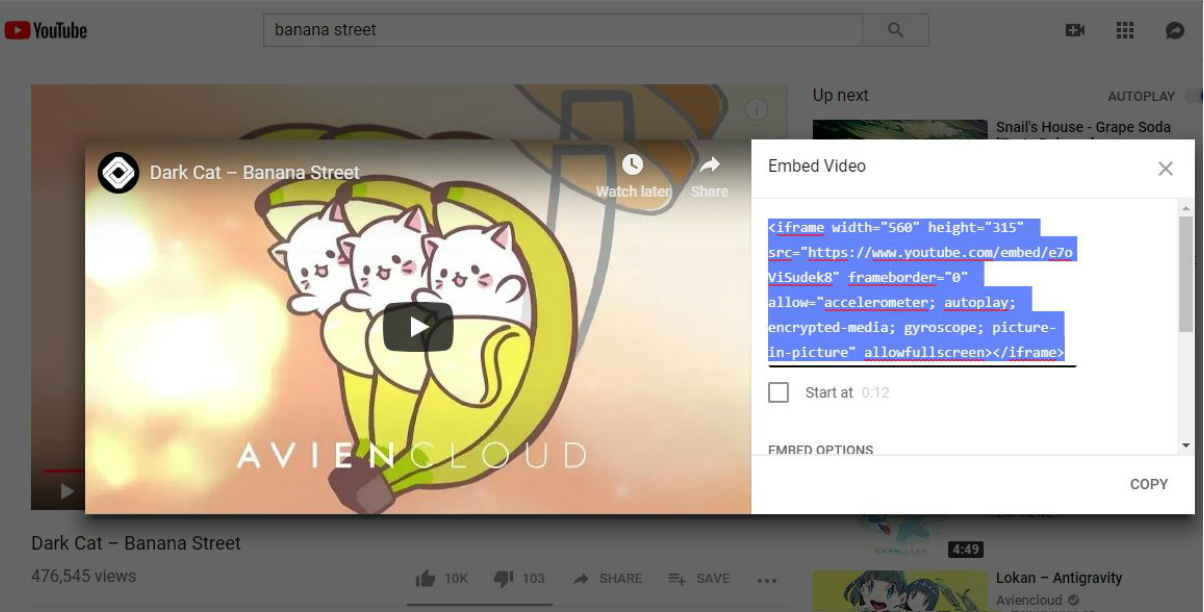Click the background video red progress bar
Screen dimensions: 1204x612
click(x=63, y=470)
